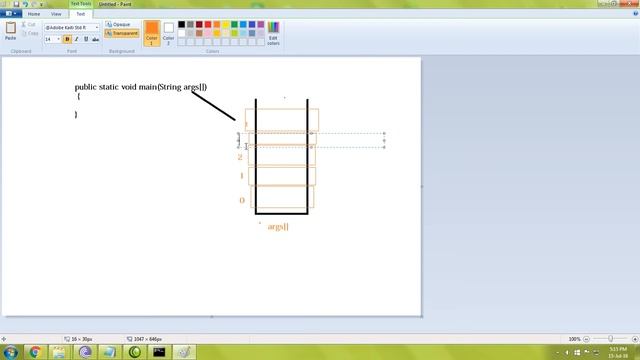Click the Windows Start orb
Viewport: 640px width, 360px height.
[x=11, y=352]
